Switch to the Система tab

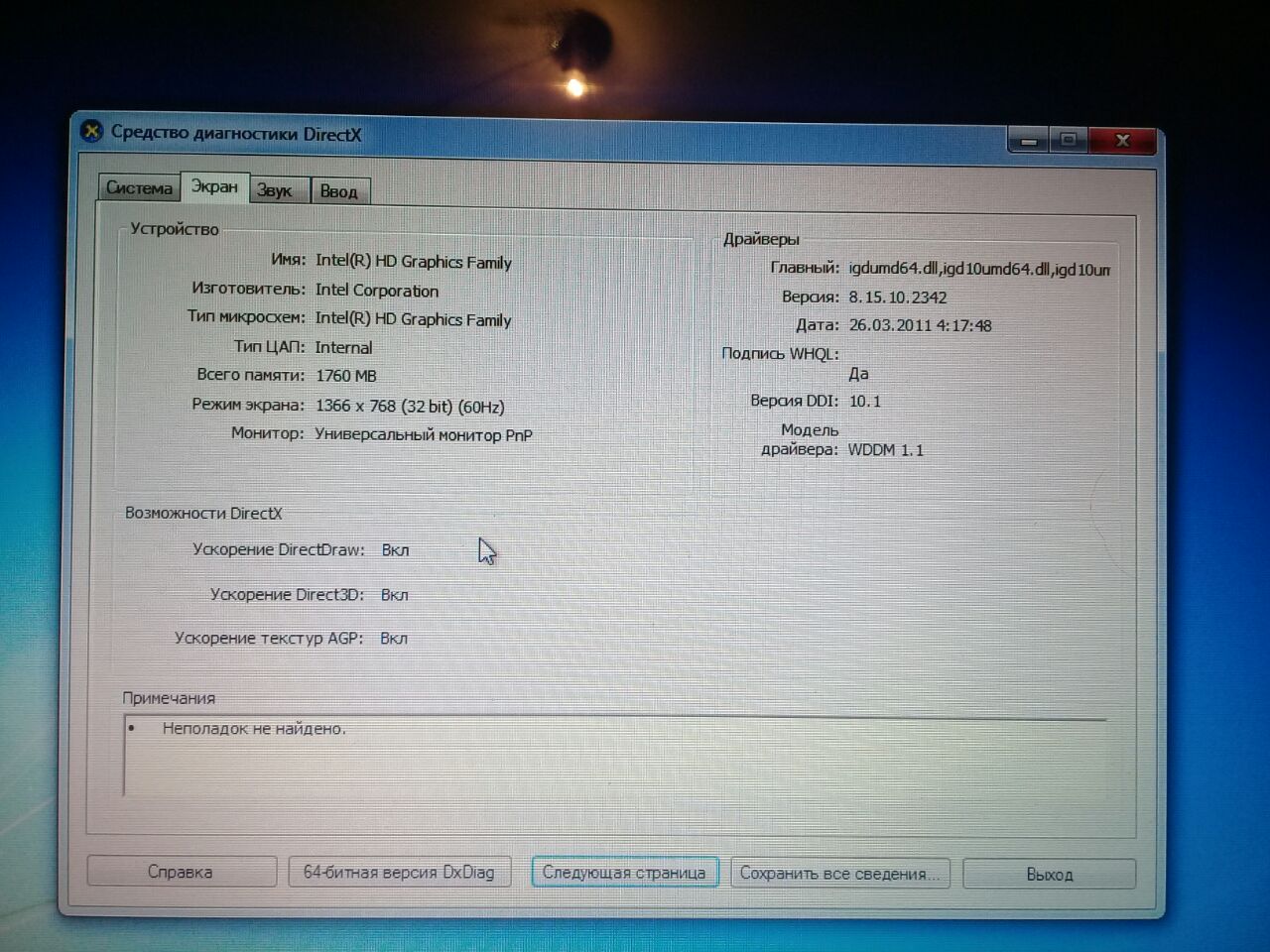point(139,187)
